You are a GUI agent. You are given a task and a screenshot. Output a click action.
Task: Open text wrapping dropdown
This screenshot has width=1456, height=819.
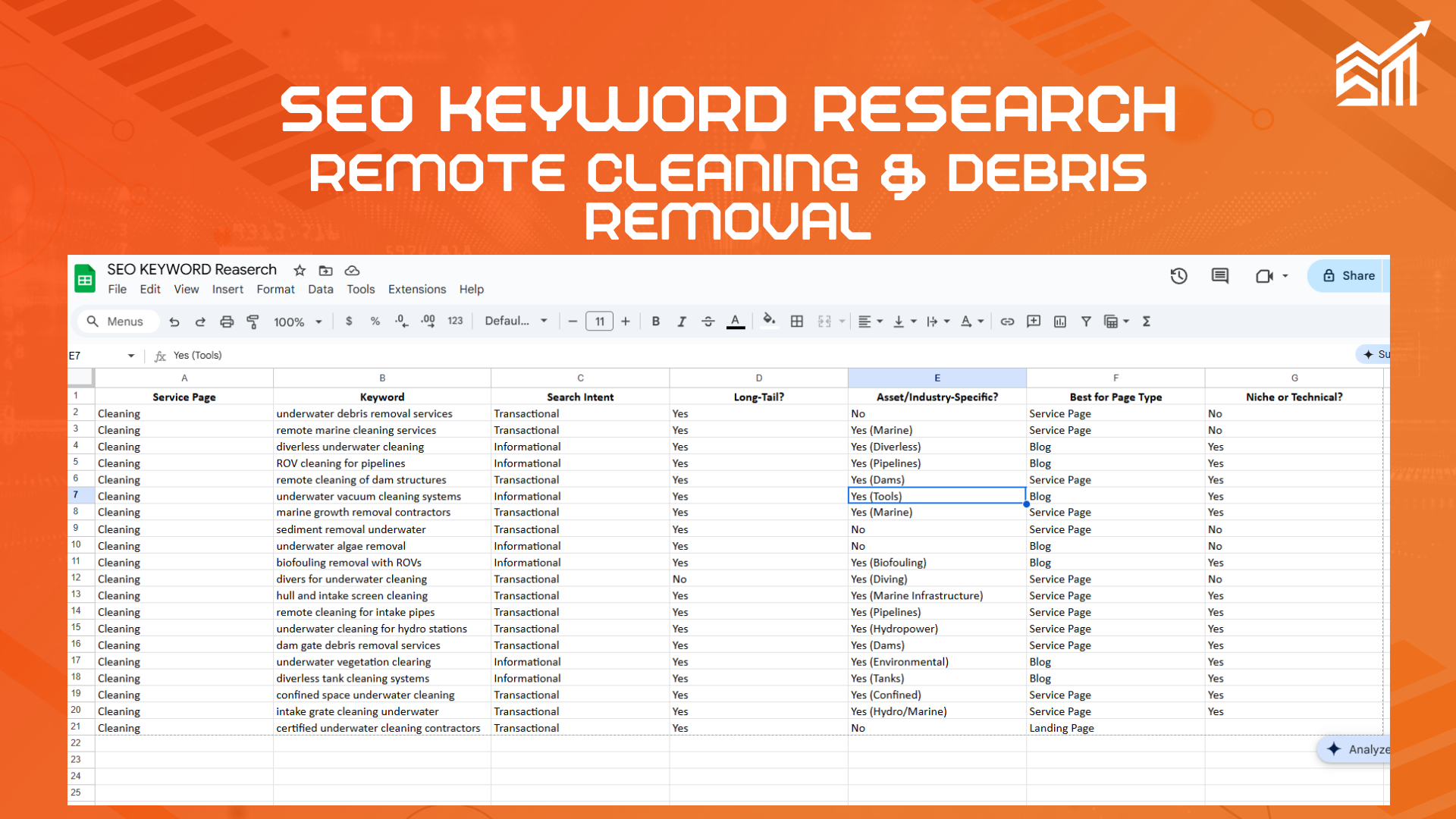pyautogui.click(x=937, y=322)
